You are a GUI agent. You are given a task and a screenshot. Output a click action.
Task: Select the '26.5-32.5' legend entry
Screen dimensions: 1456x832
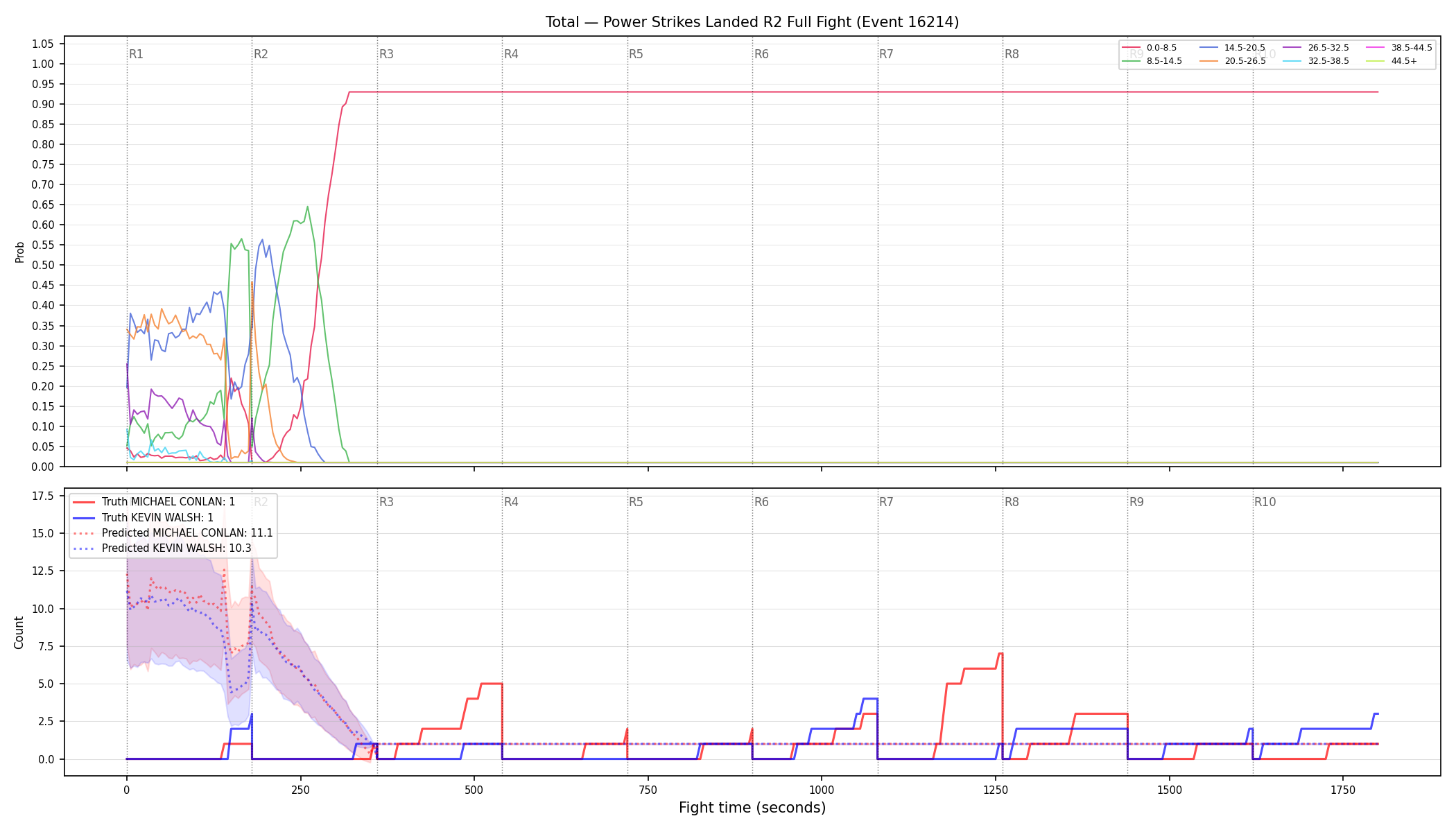pyautogui.click(x=1316, y=48)
